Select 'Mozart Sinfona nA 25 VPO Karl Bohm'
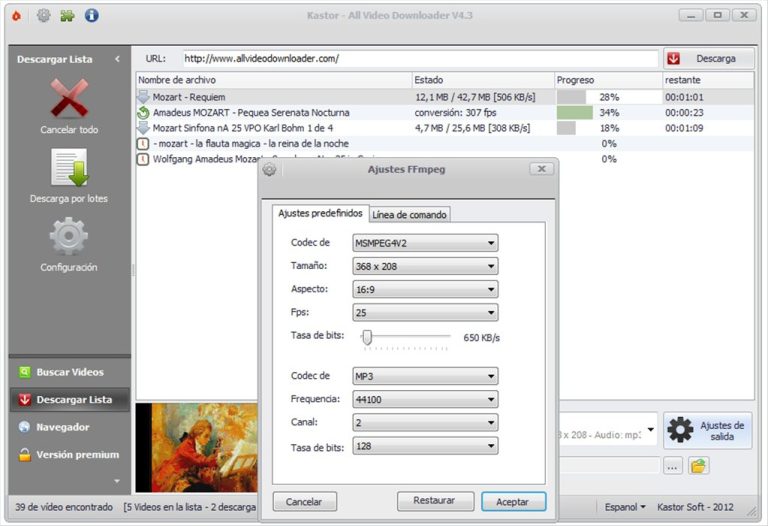This screenshot has height=526, width=768. pyautogui.click(x=445, y=128)
